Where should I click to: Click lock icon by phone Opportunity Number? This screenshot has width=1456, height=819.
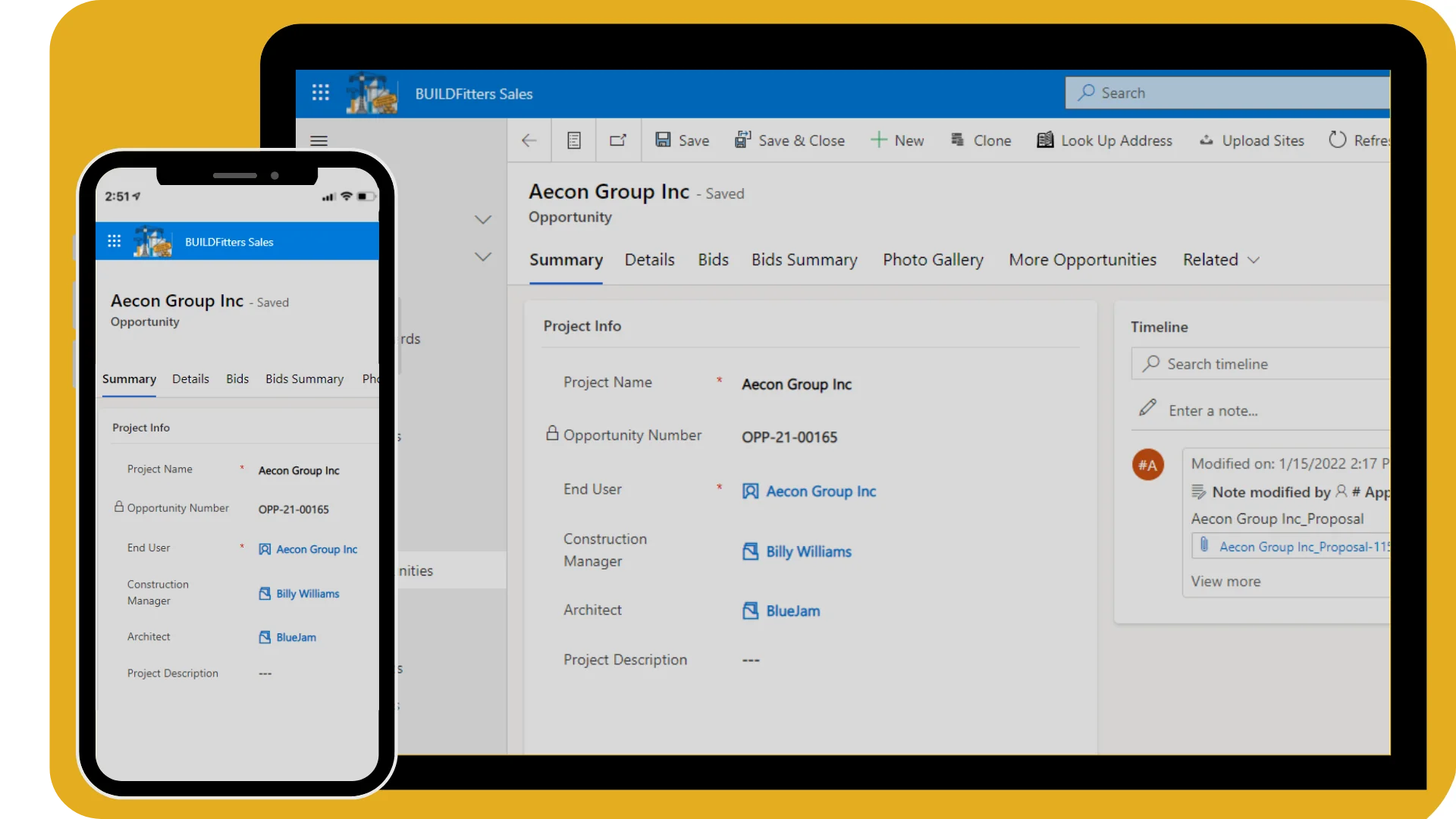[119, 507]
